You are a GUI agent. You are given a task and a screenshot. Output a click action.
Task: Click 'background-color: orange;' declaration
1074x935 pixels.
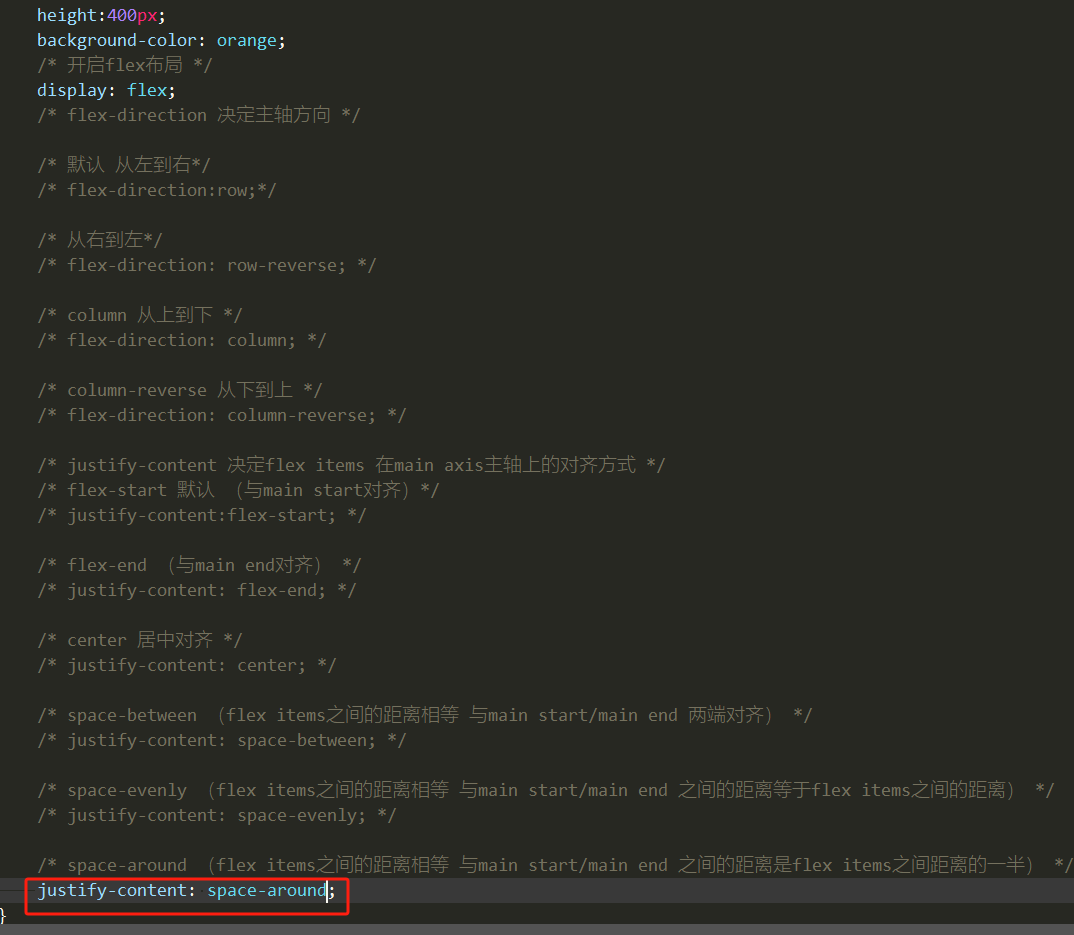[x=161, y=40]
